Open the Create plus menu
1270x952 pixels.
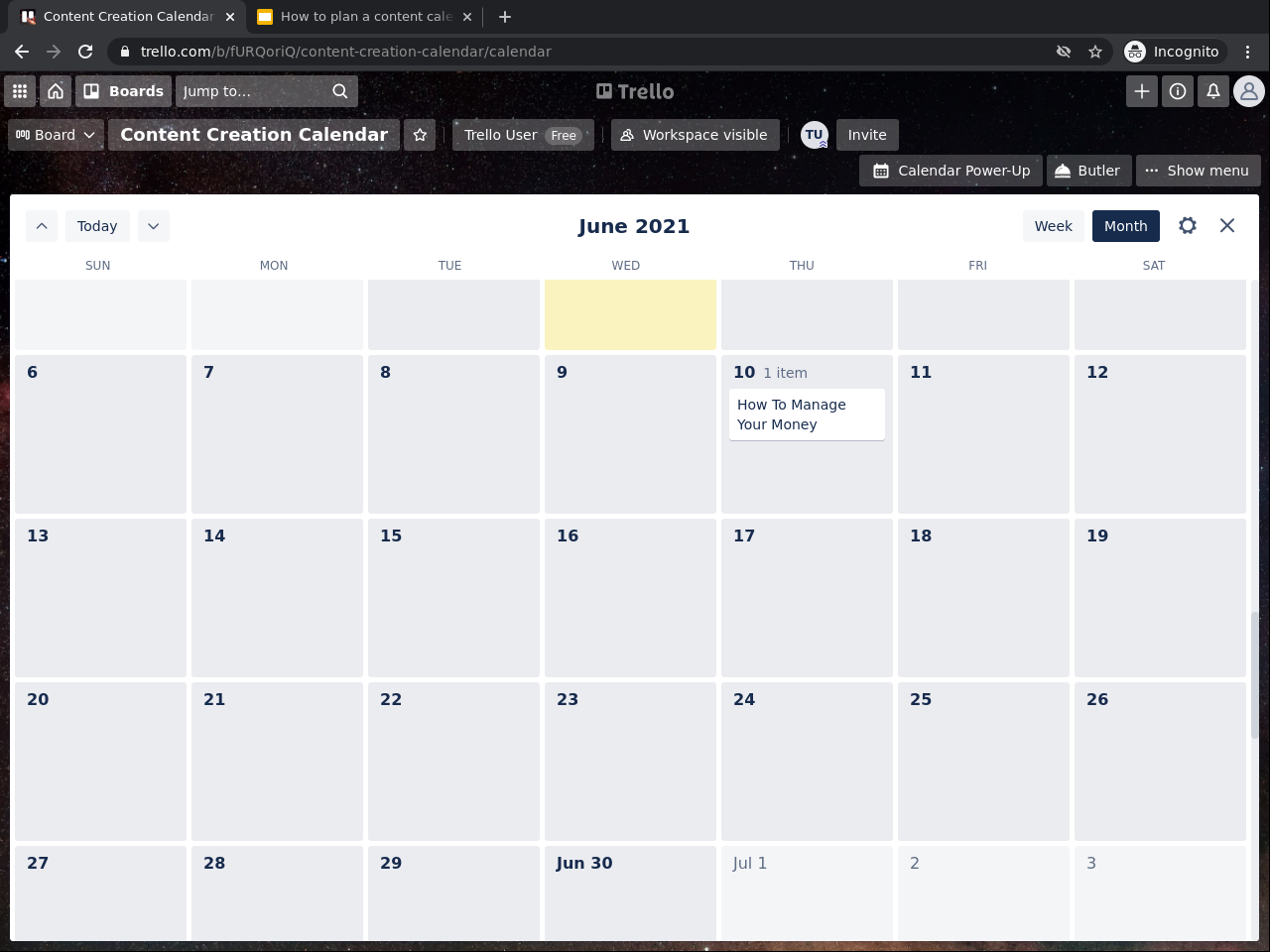[x=1142, y=91]
